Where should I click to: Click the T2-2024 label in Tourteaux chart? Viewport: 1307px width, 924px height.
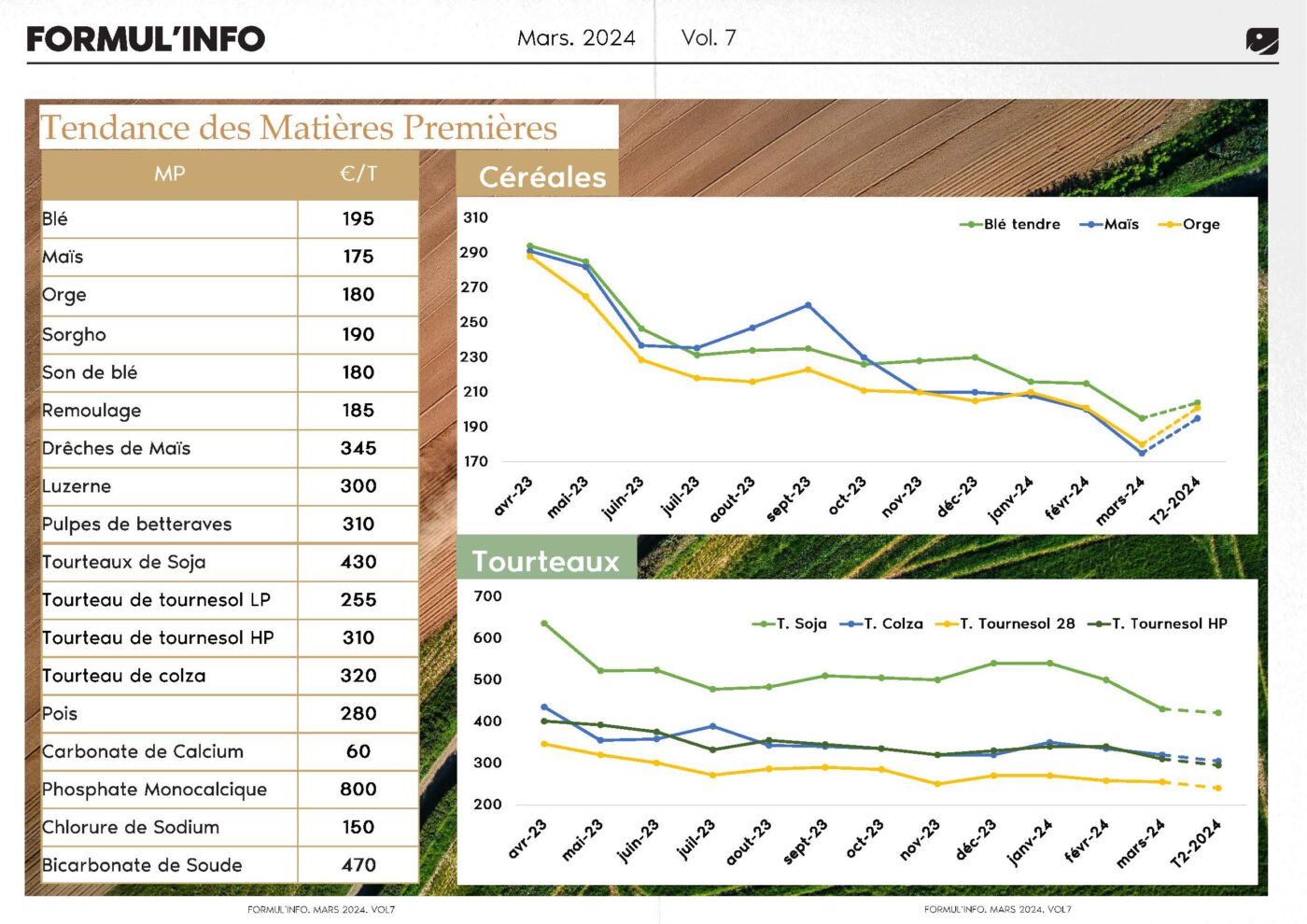[1196, 843]
